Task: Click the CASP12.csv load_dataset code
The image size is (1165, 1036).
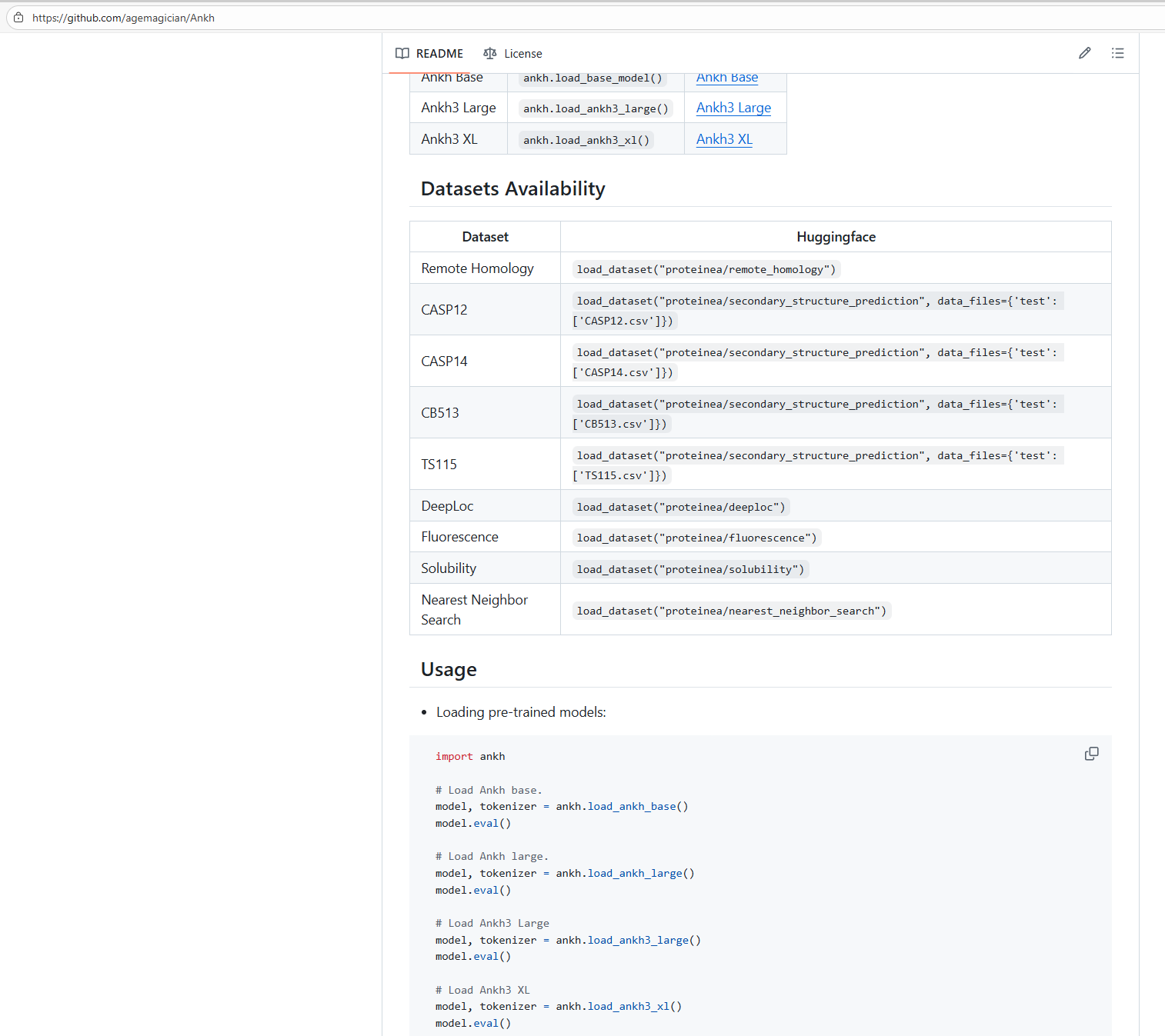Action: [817, 311]
